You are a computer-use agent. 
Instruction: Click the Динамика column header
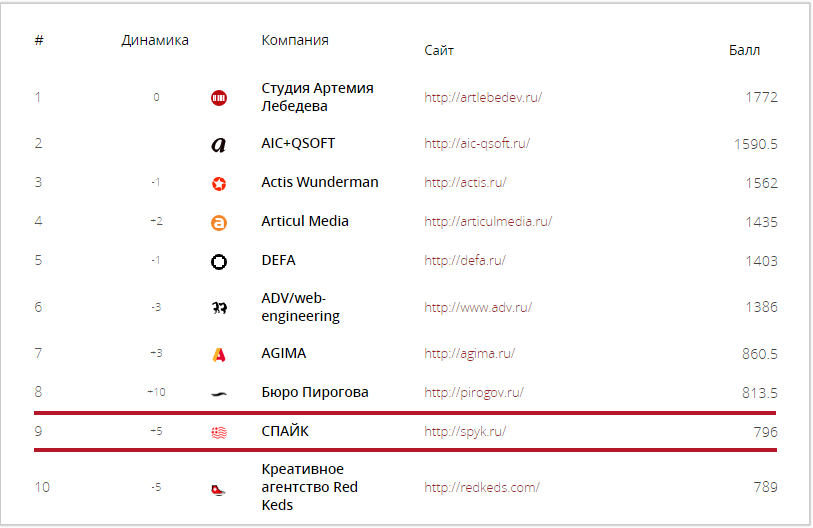click(155, 40)
